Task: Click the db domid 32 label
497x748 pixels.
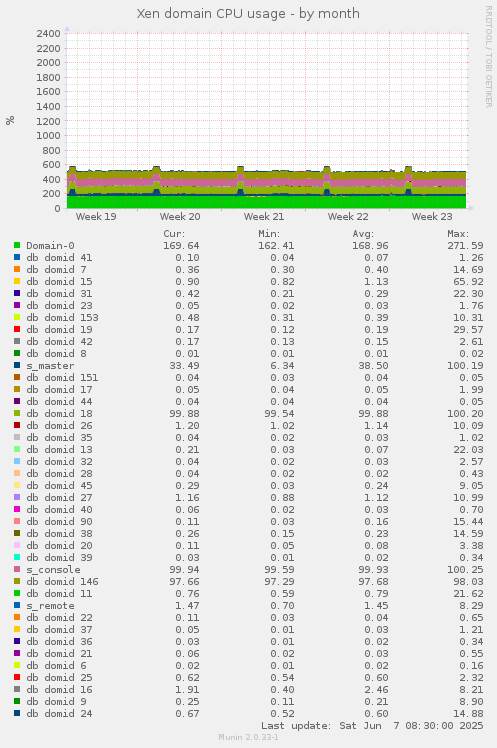Action: (59, 461)
